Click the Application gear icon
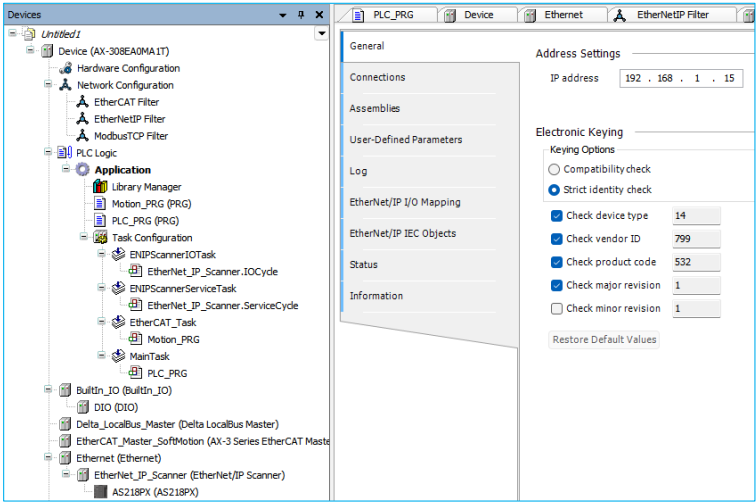Screen dimensions: 756x503 coord(83,170)
